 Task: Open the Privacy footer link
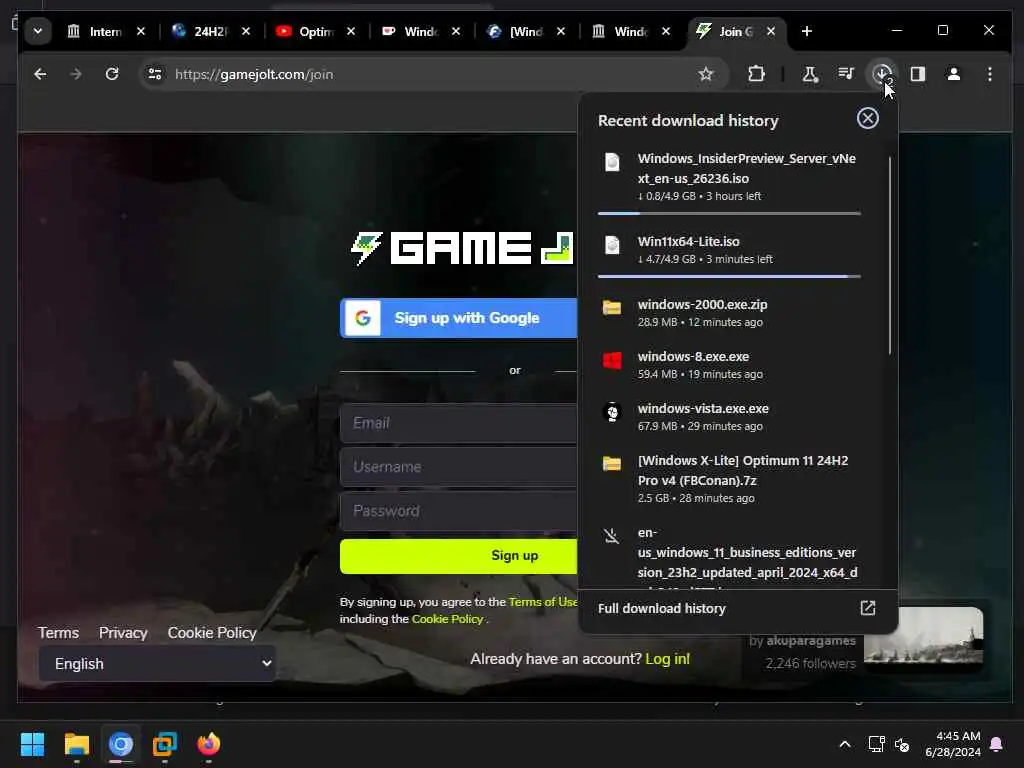(x=123, y=633)
